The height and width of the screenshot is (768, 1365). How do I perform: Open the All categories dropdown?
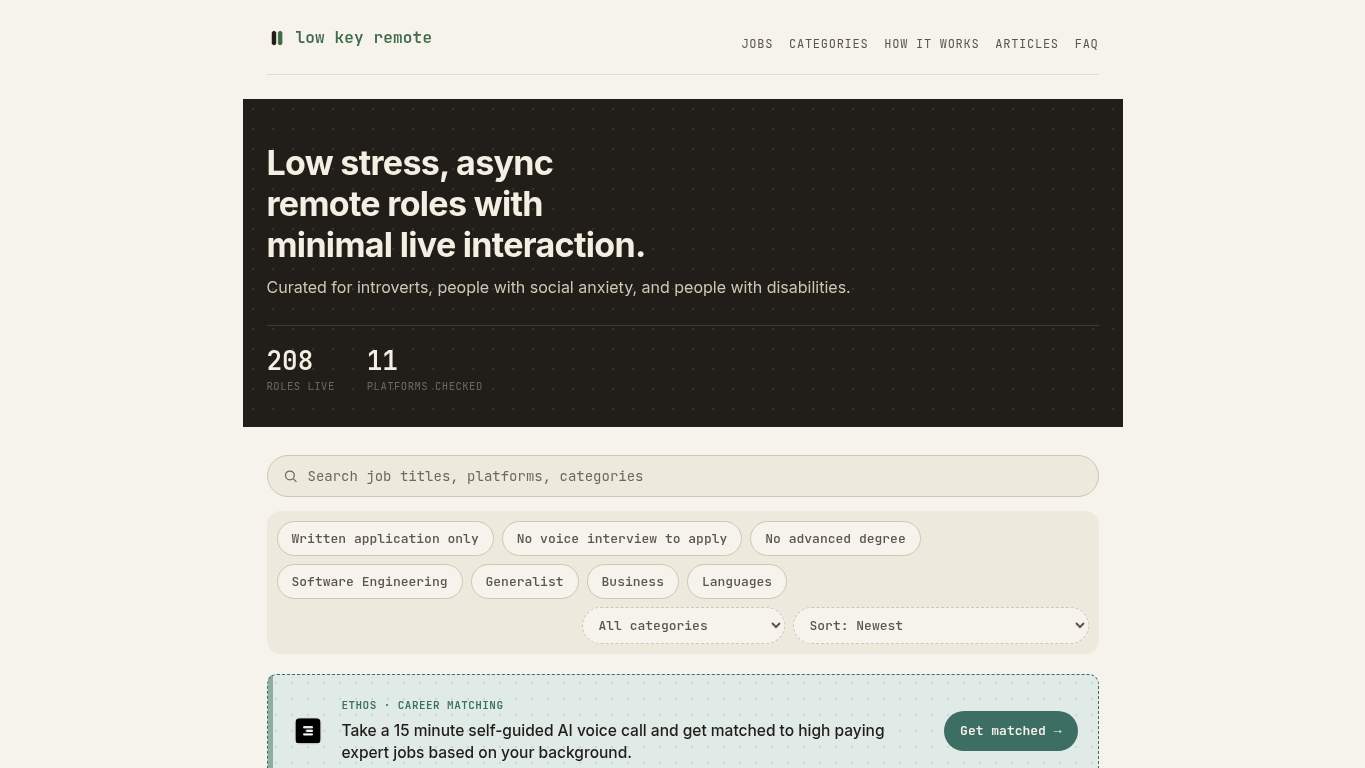pyautogui.click(x=684, y=626)
